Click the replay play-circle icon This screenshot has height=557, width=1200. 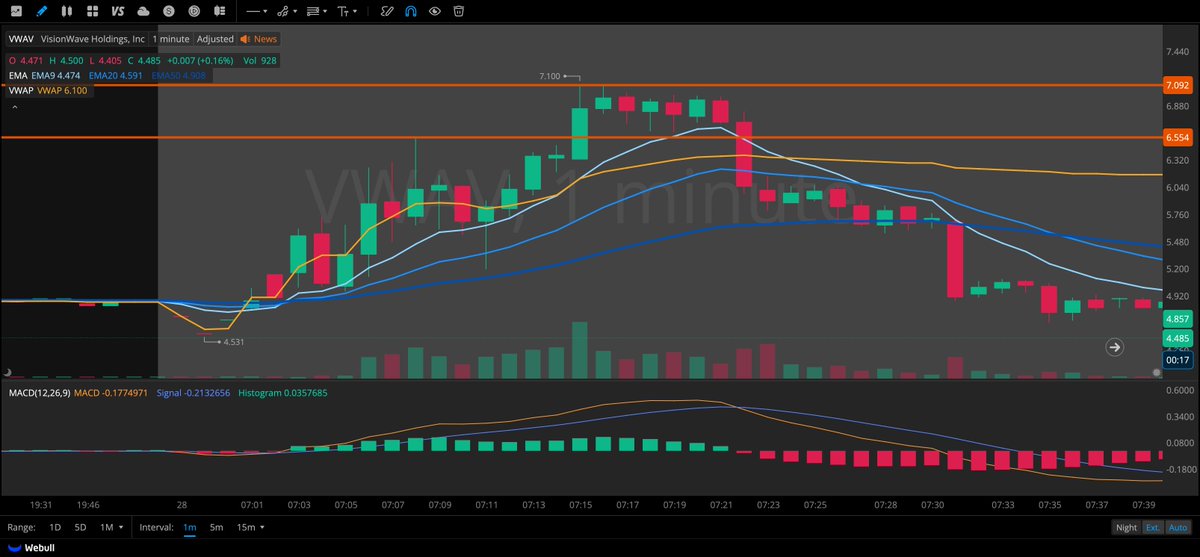point(194,11)
